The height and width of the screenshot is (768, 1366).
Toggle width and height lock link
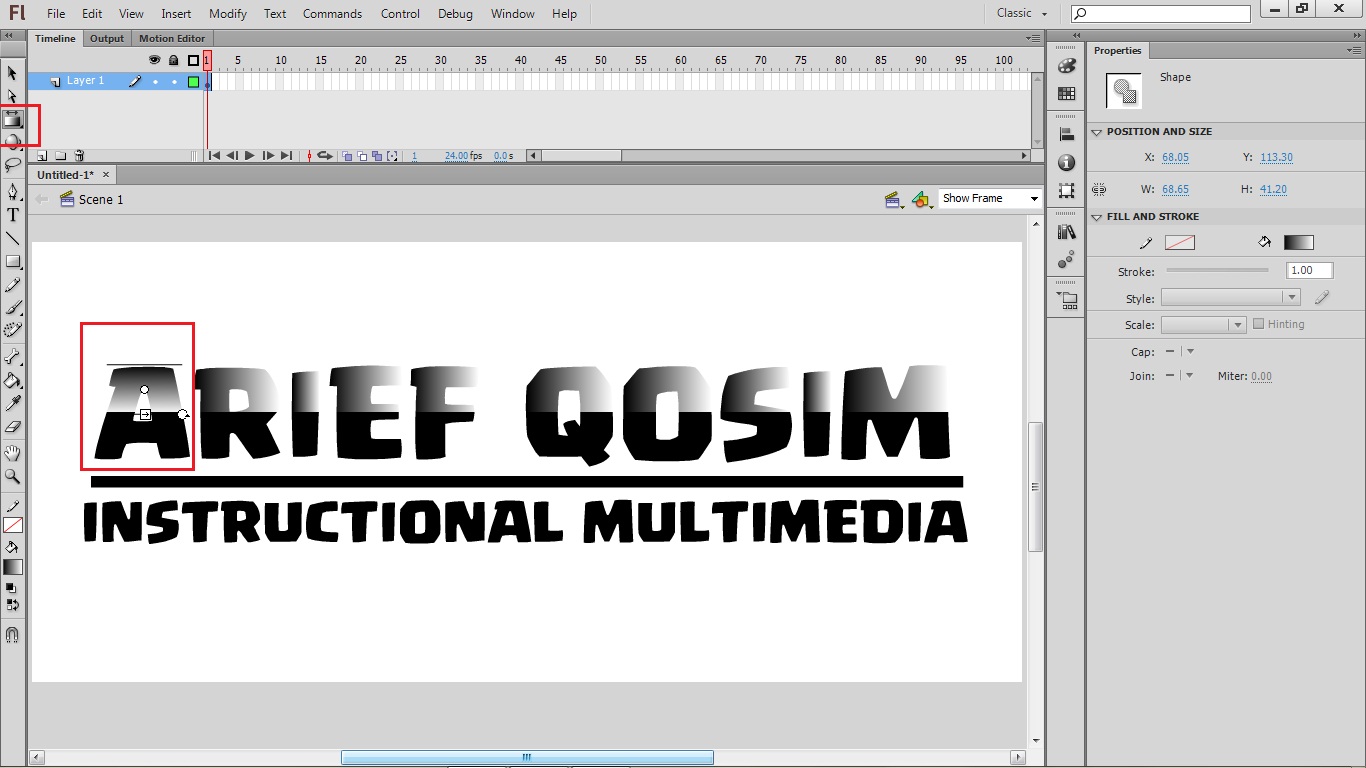[1100, 189]
